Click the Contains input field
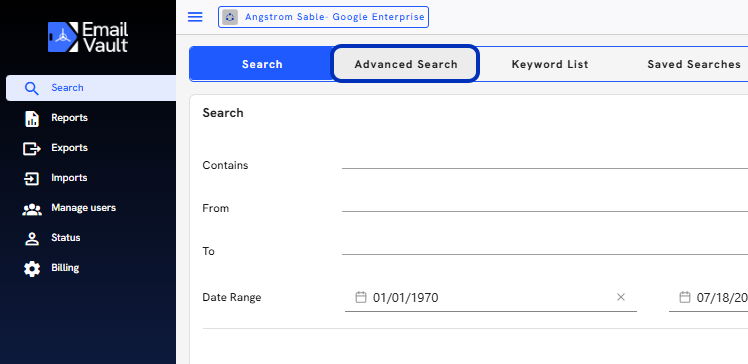Image resolution: width=748 pixels, height=364 pixels. [545, 161]
